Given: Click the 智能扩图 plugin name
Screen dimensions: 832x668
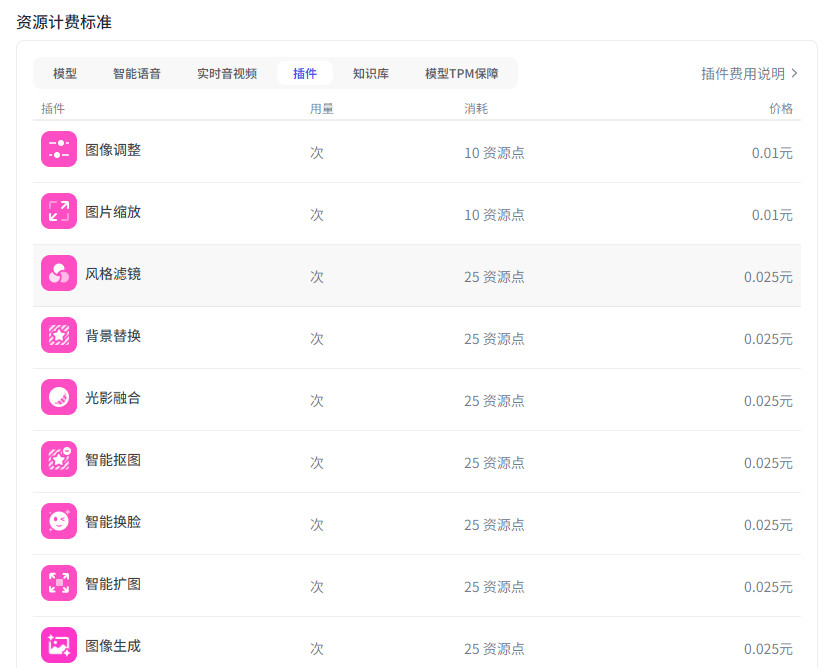Looking at the screenshot, I should pyautogui.click(x=113, y=585).
